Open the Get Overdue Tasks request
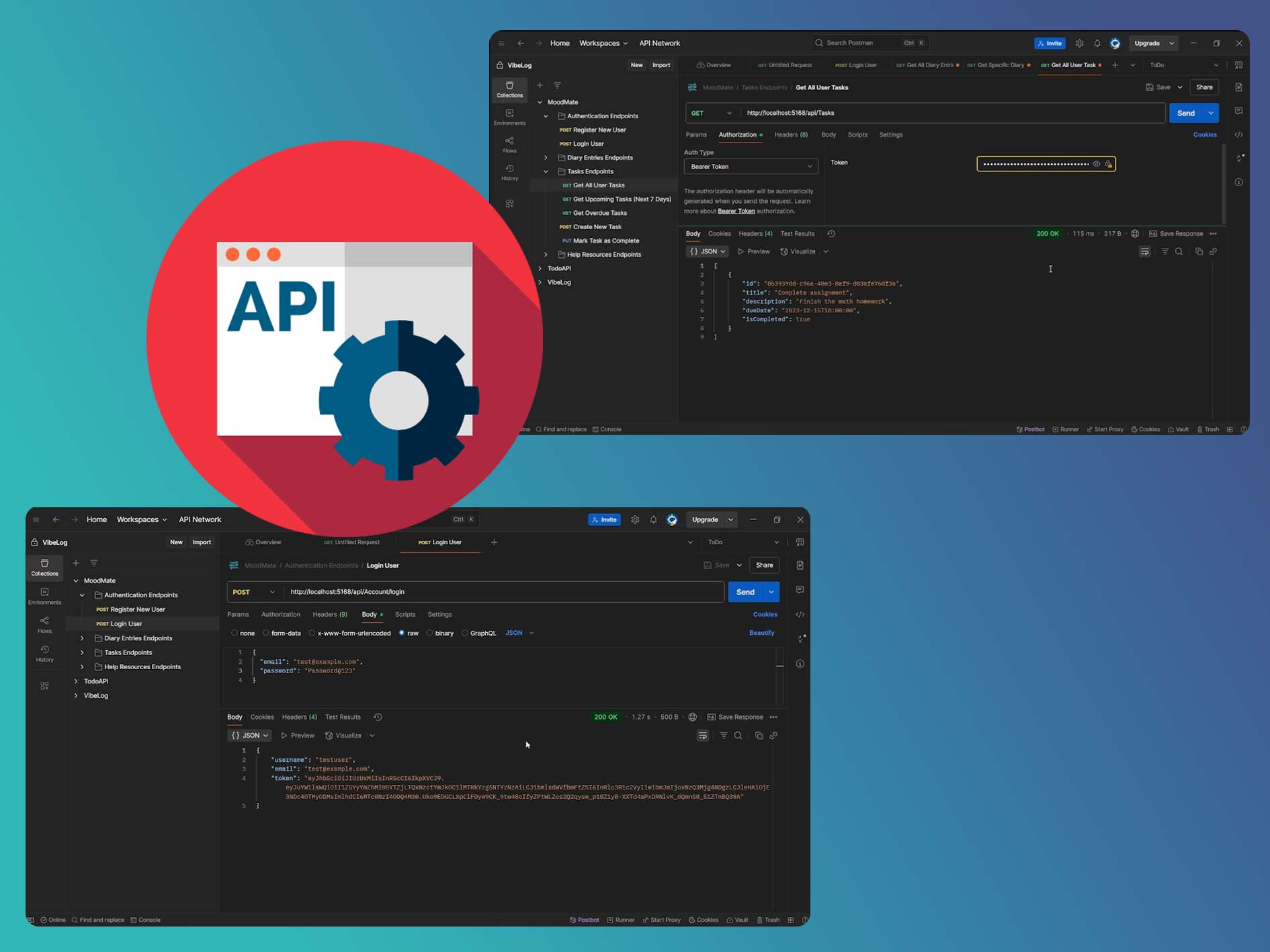Viewport: 1270px width, 952px height. (599, 213)
